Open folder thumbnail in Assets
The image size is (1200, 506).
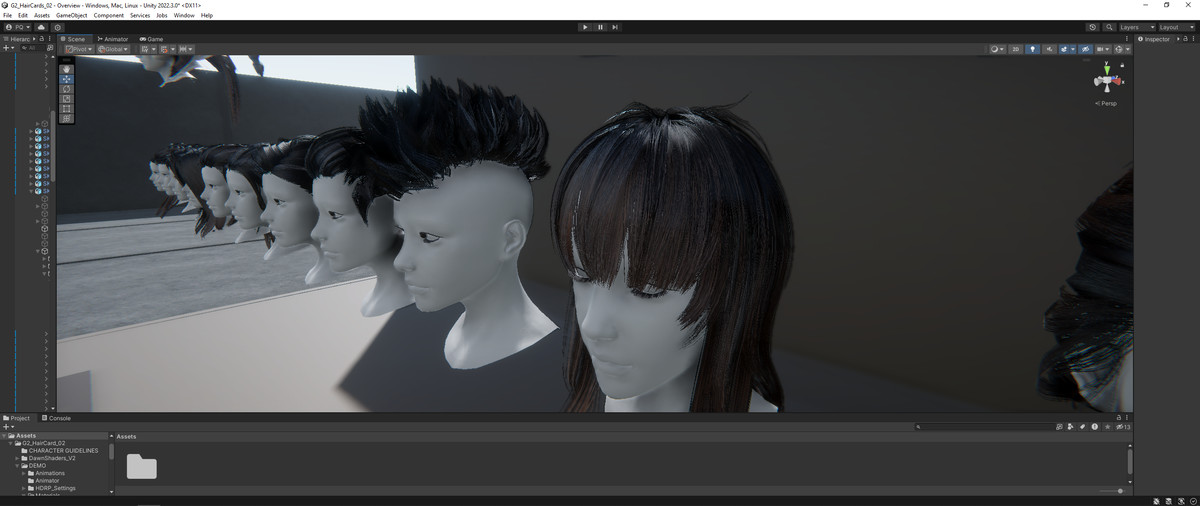[x=141, y=467]
